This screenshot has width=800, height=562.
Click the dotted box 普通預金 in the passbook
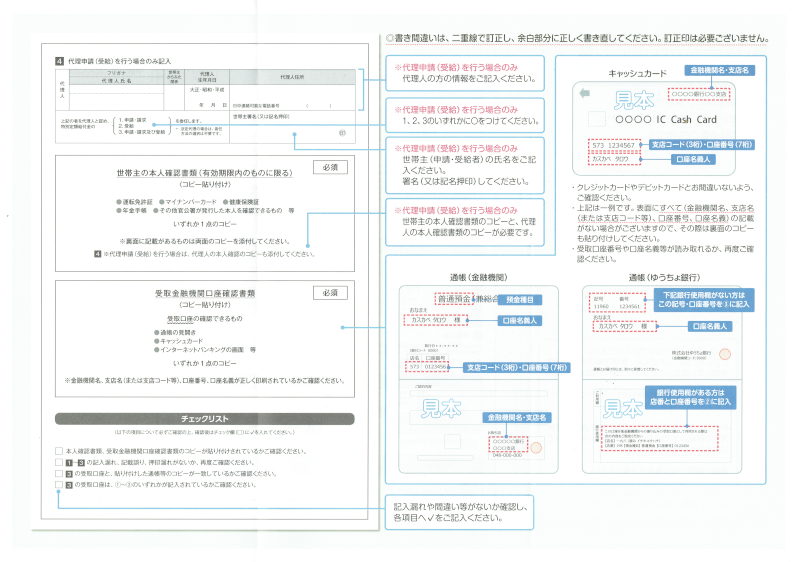click(x=453, y=299)
